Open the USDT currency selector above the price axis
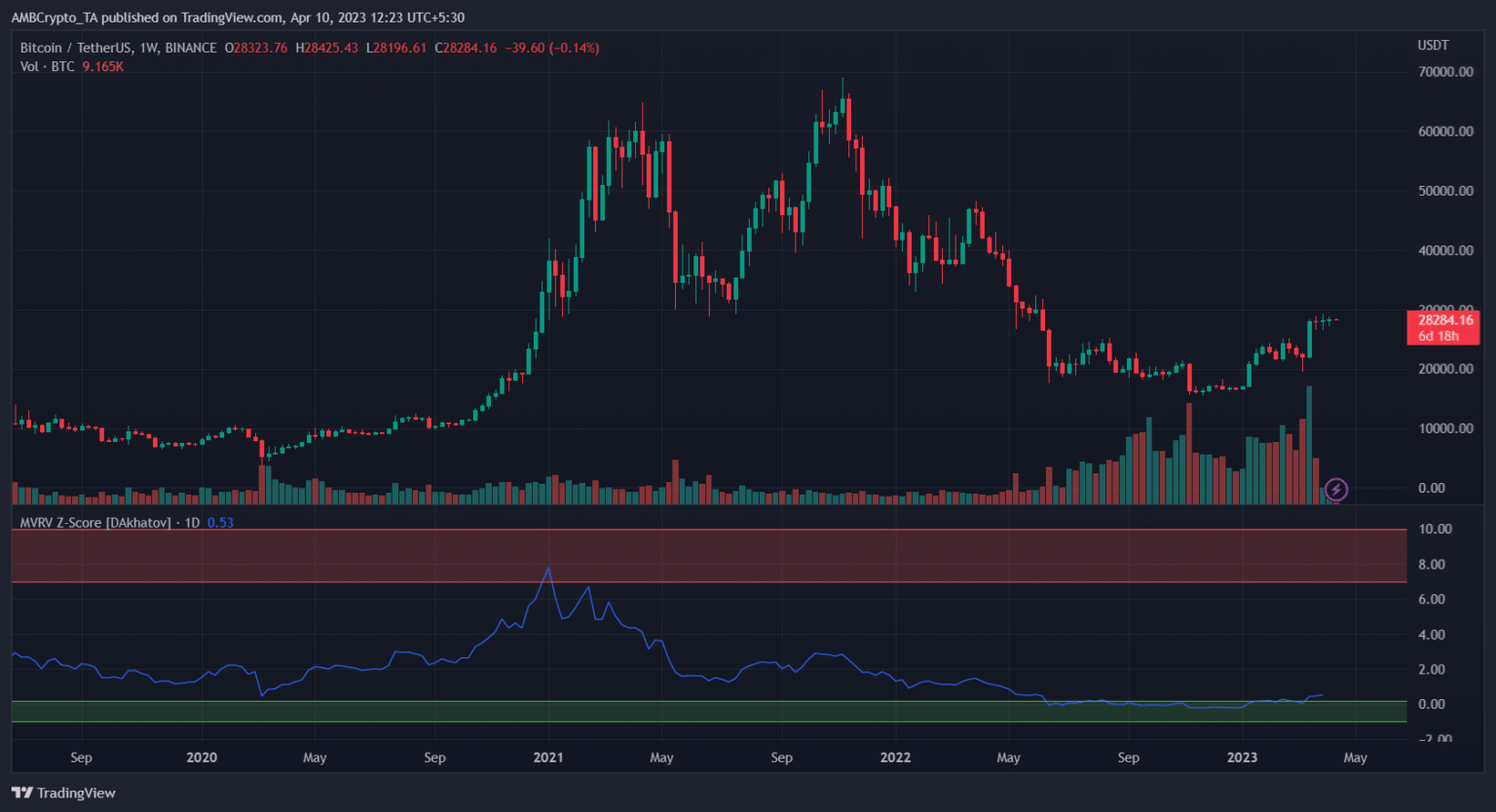The image size is (1496, 812). pos(1433,45)
